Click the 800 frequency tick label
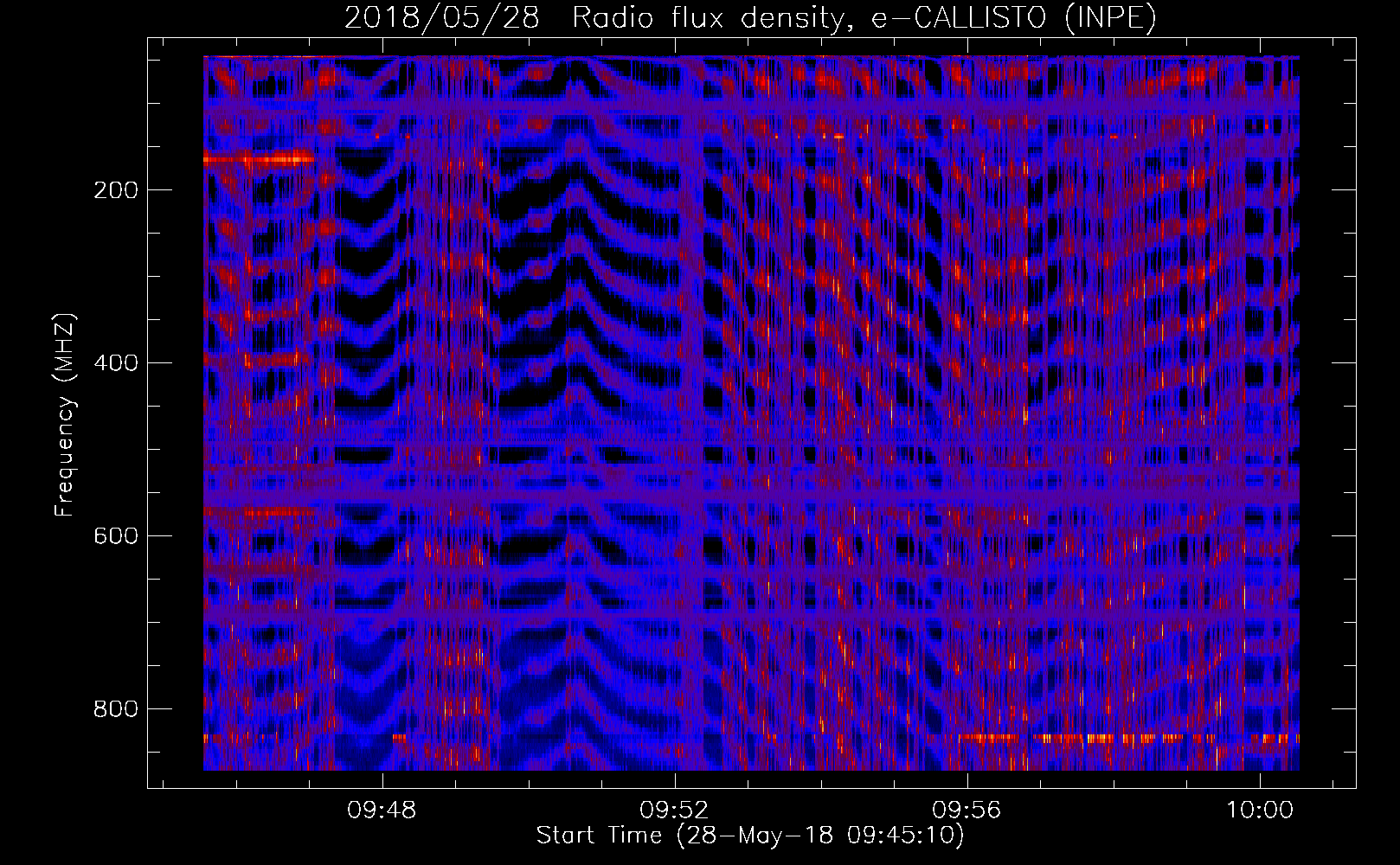The image size is (1400, 865). tap(116, 709)
